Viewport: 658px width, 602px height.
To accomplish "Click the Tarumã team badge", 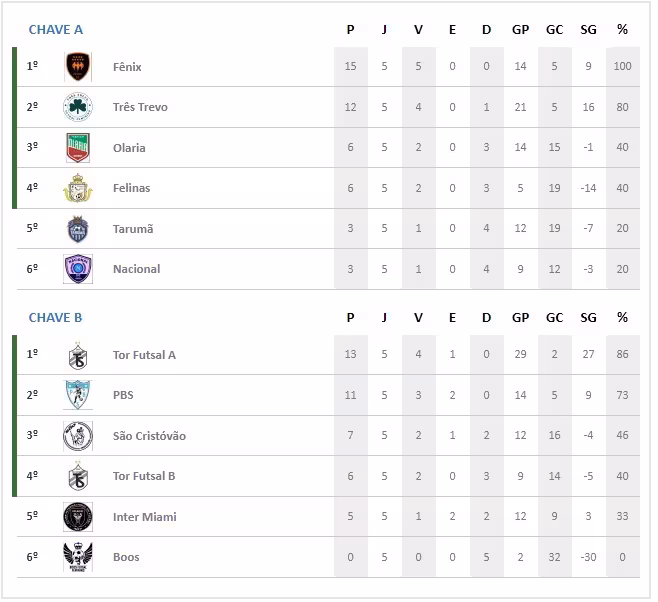I will [x=78, y=229].
